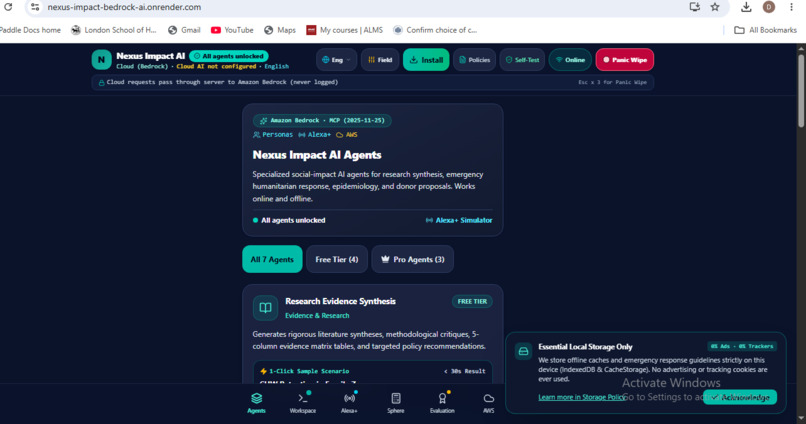The height and width of the screenshot is (424, 806).
Task: Click the book icon of Research Evidence Synthesis
Action: [265, 308]
